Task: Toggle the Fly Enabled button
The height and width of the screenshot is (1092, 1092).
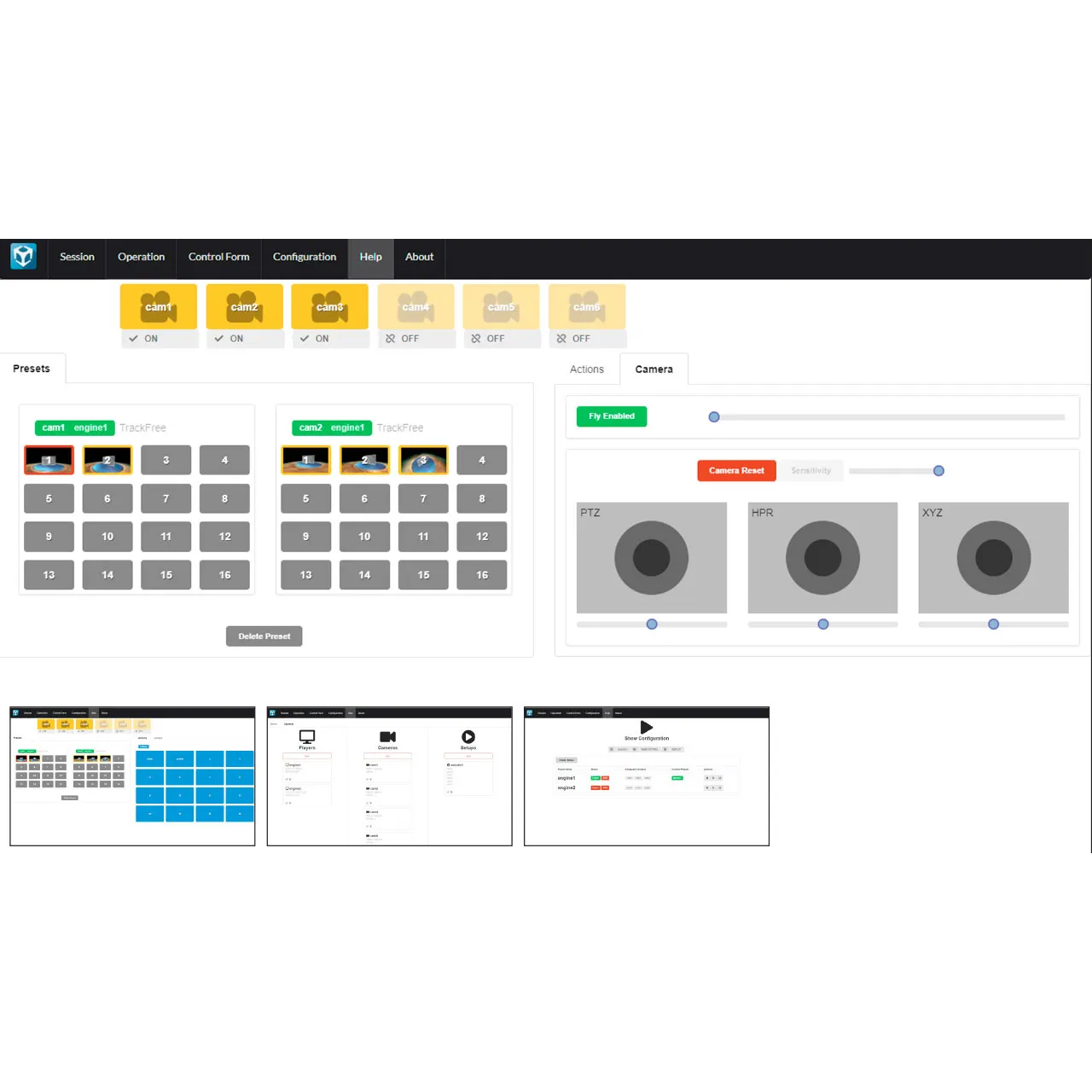Action: pos(612,416)
